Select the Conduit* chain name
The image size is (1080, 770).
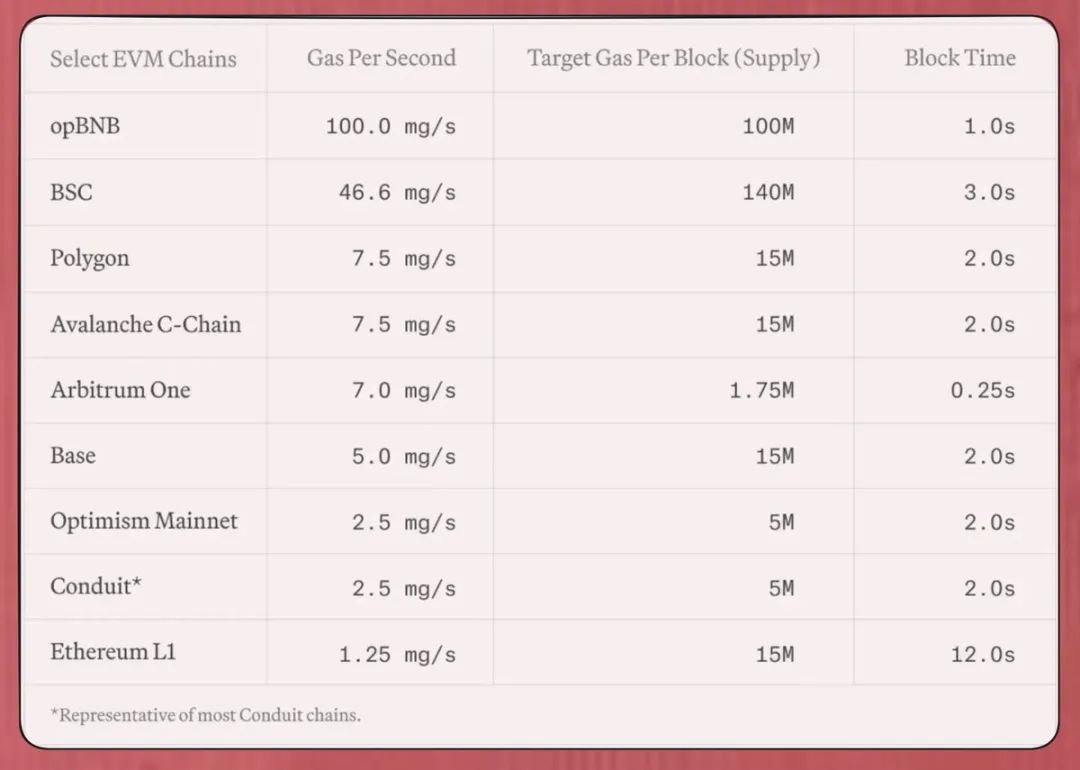pos(95,587)
